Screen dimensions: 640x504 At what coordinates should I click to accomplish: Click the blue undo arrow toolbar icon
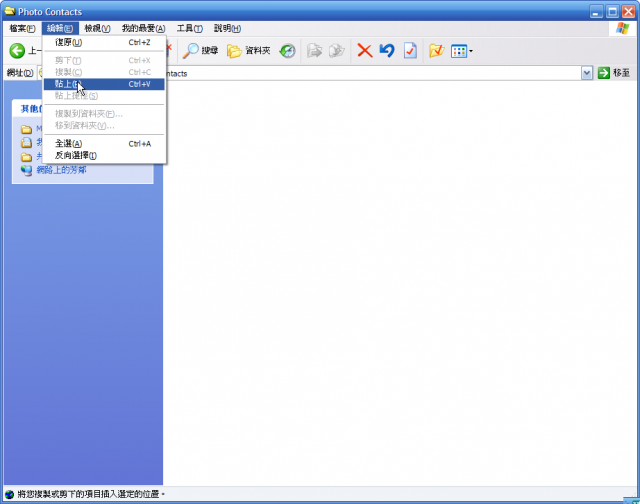387,51
